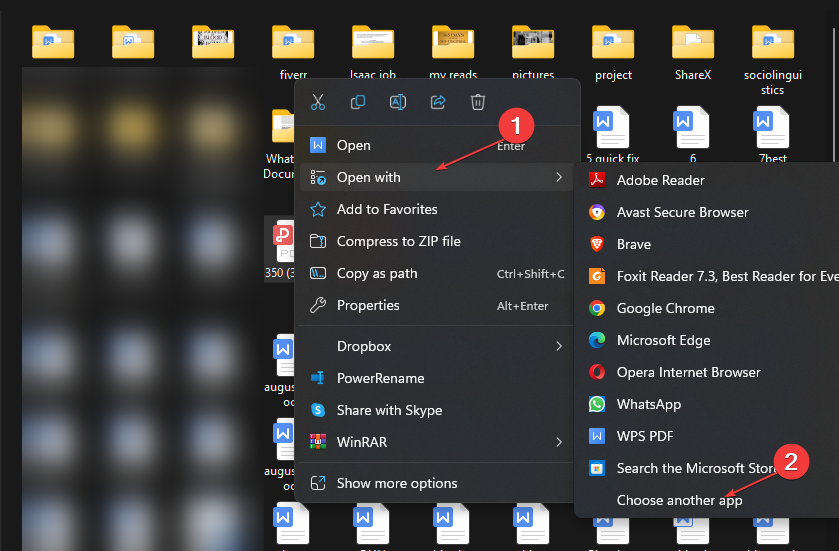Screen dimensions: 839x551
Task: Click the Rename icon in context menu
Action: 398,102
